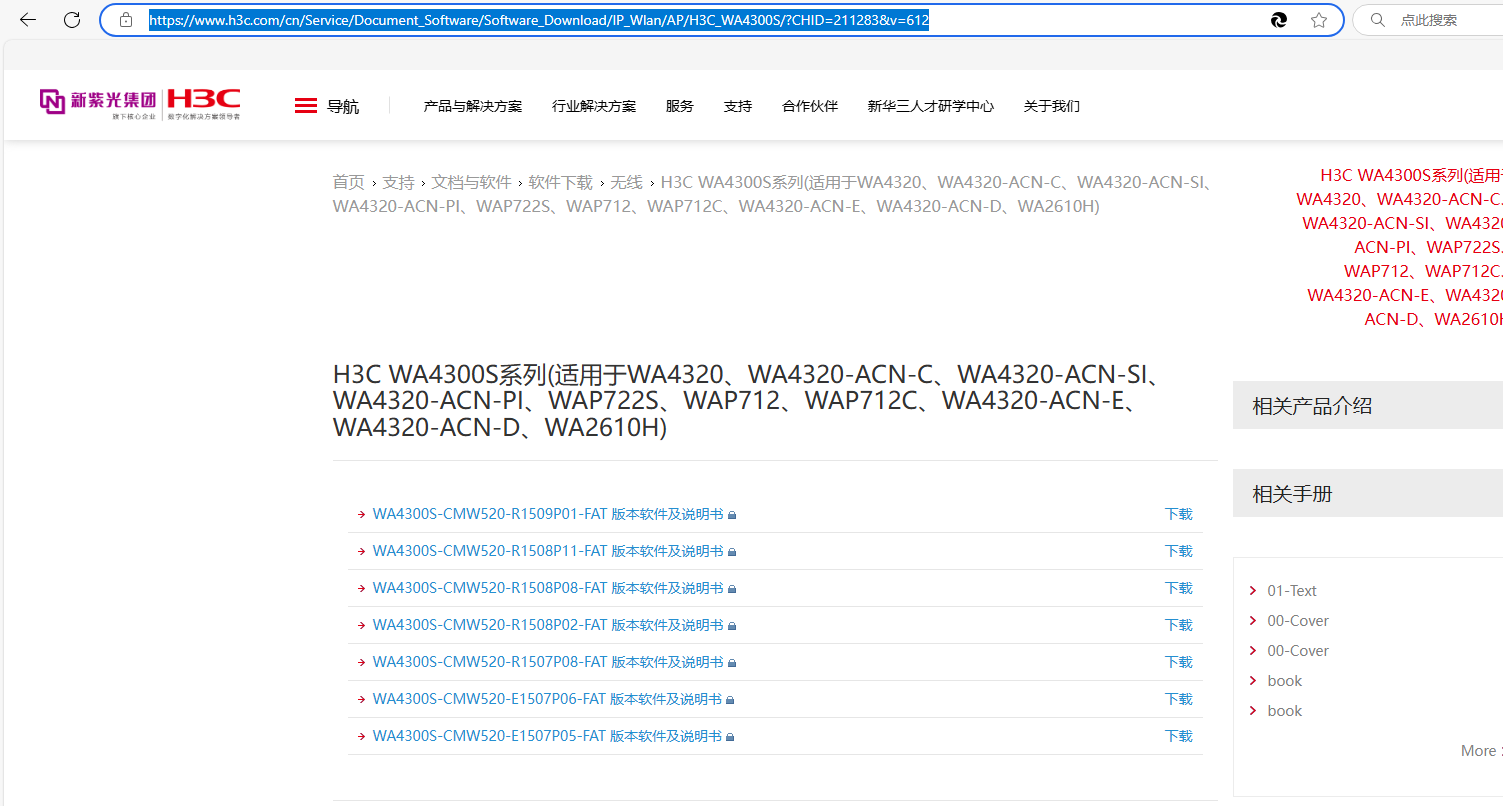Open the first 00-Cover manual link
Image resolution: width=1503 pixels, height=806 pixels.
(1298, 621)
